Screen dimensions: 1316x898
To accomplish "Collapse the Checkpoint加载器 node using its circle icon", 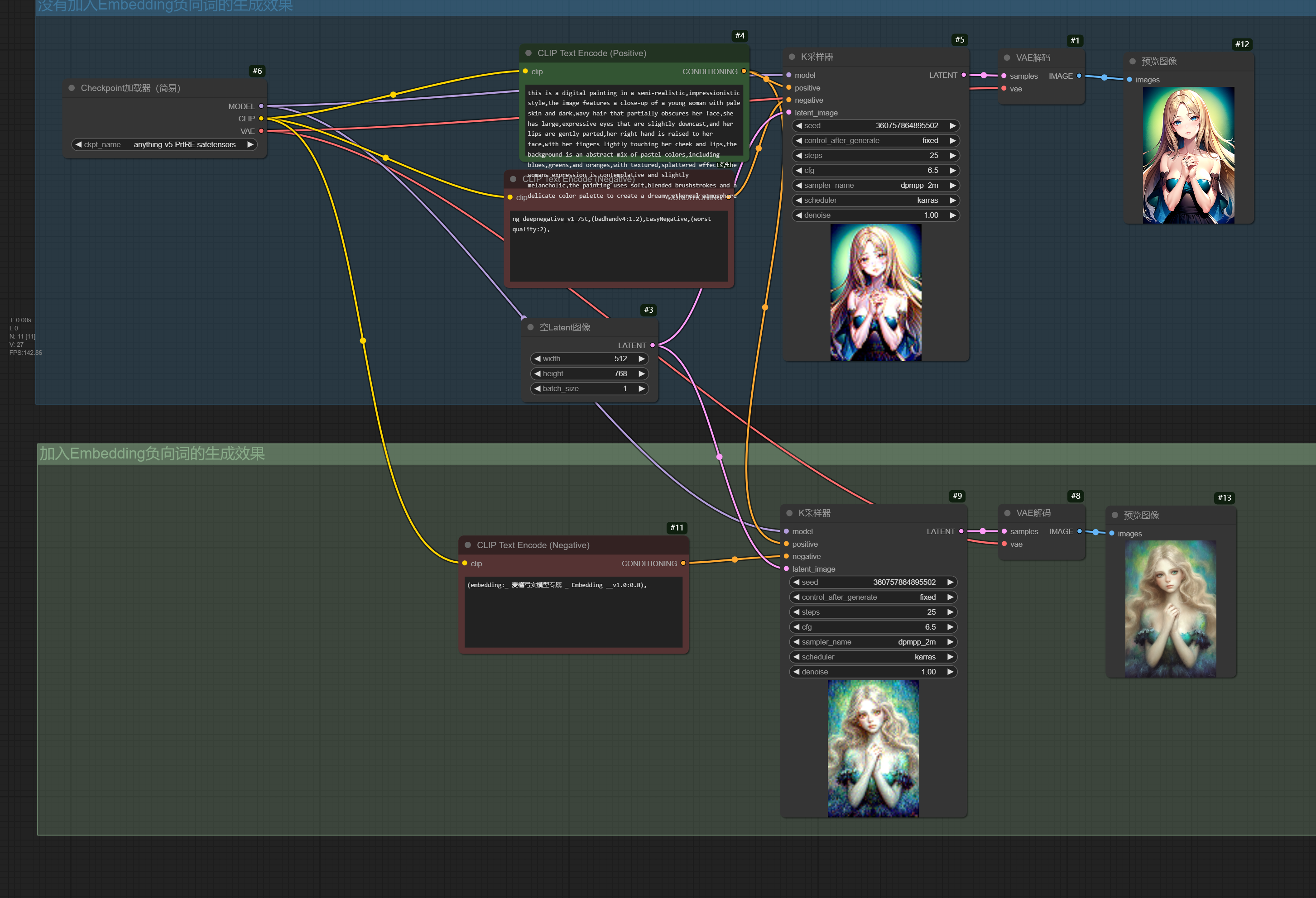I will pyautogui.click(x=72, y=88).
